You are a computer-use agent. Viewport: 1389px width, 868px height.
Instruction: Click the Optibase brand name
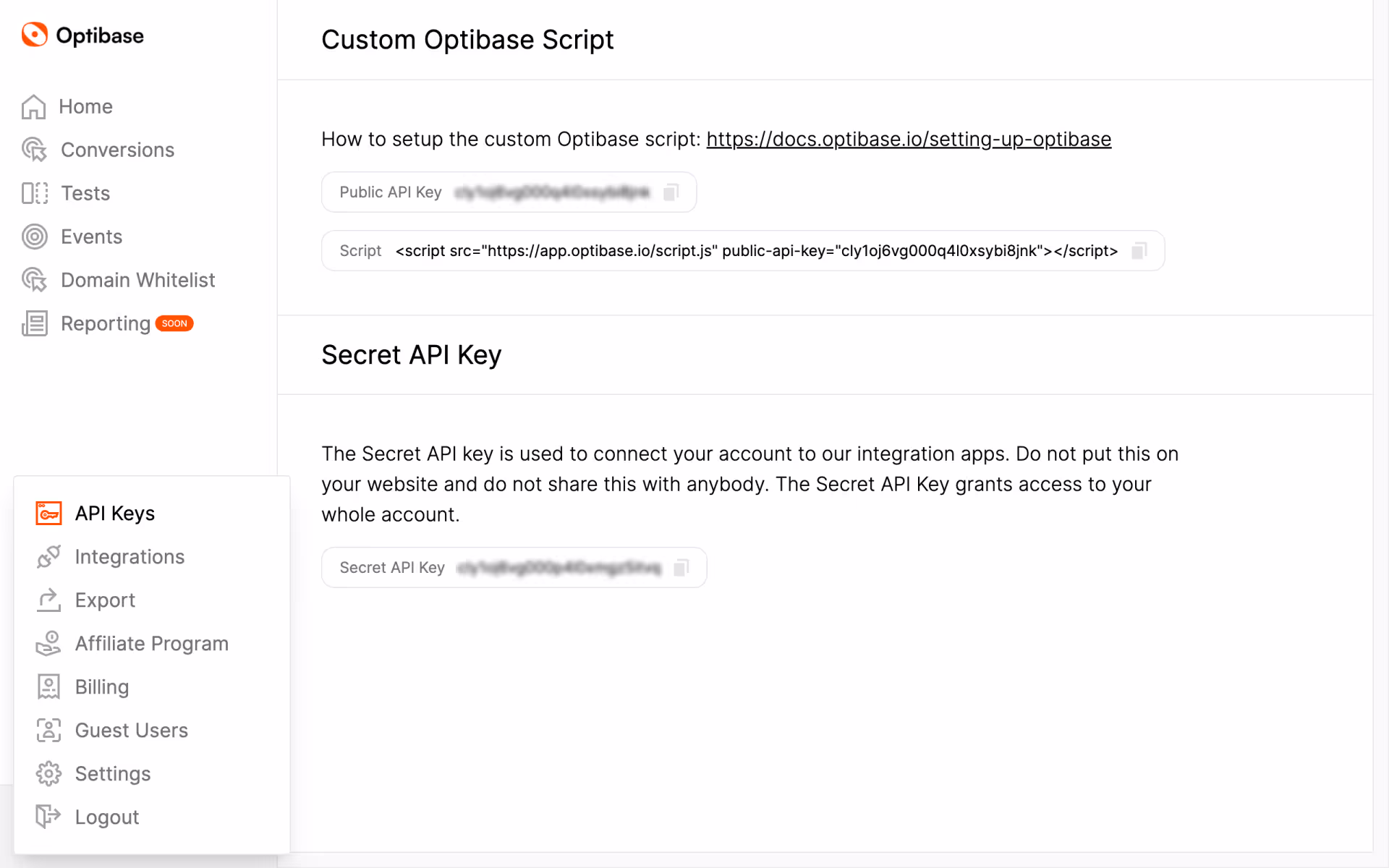pos(100,35)
